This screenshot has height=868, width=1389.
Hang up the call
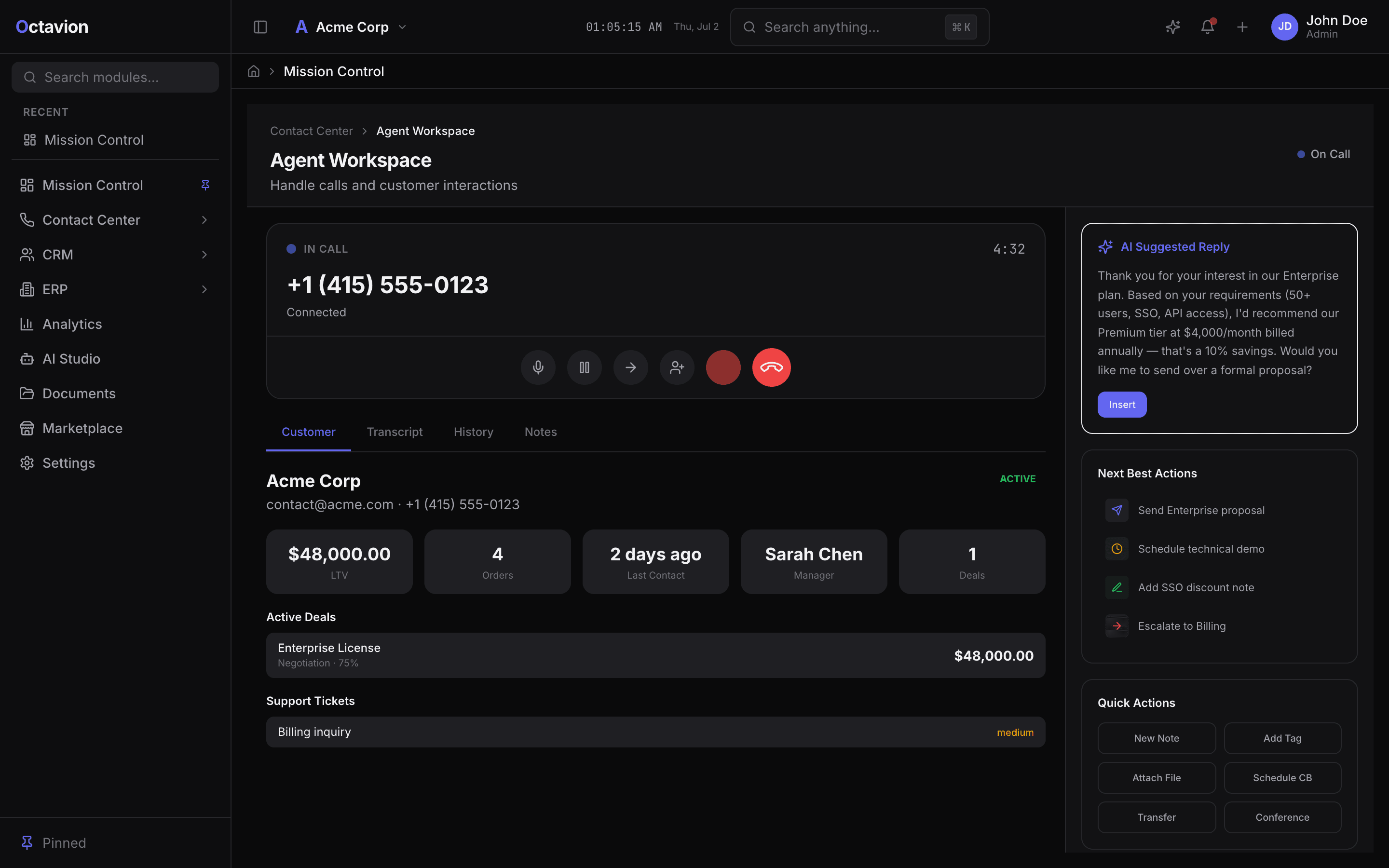point(771,367)
